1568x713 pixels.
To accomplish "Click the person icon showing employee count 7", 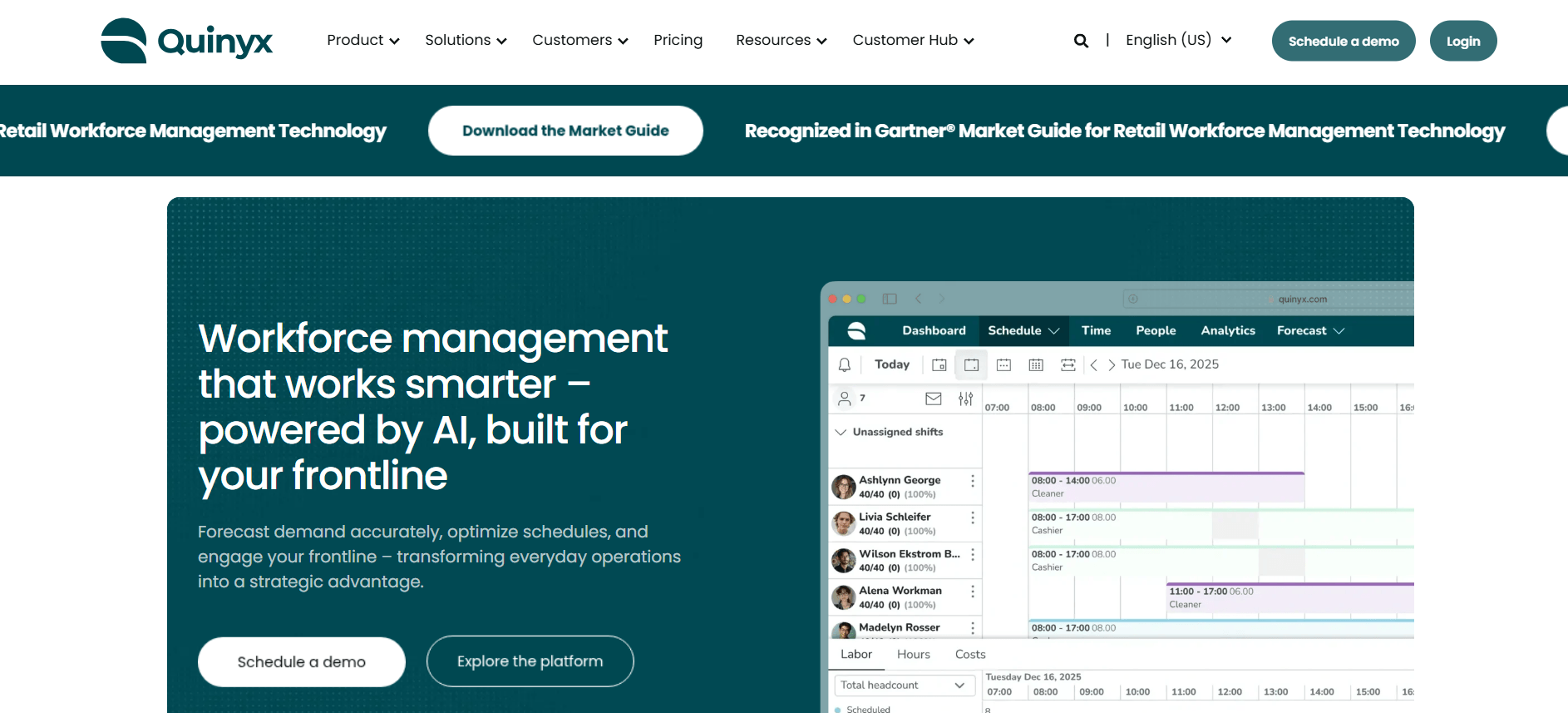I will (x=845, y=399).
